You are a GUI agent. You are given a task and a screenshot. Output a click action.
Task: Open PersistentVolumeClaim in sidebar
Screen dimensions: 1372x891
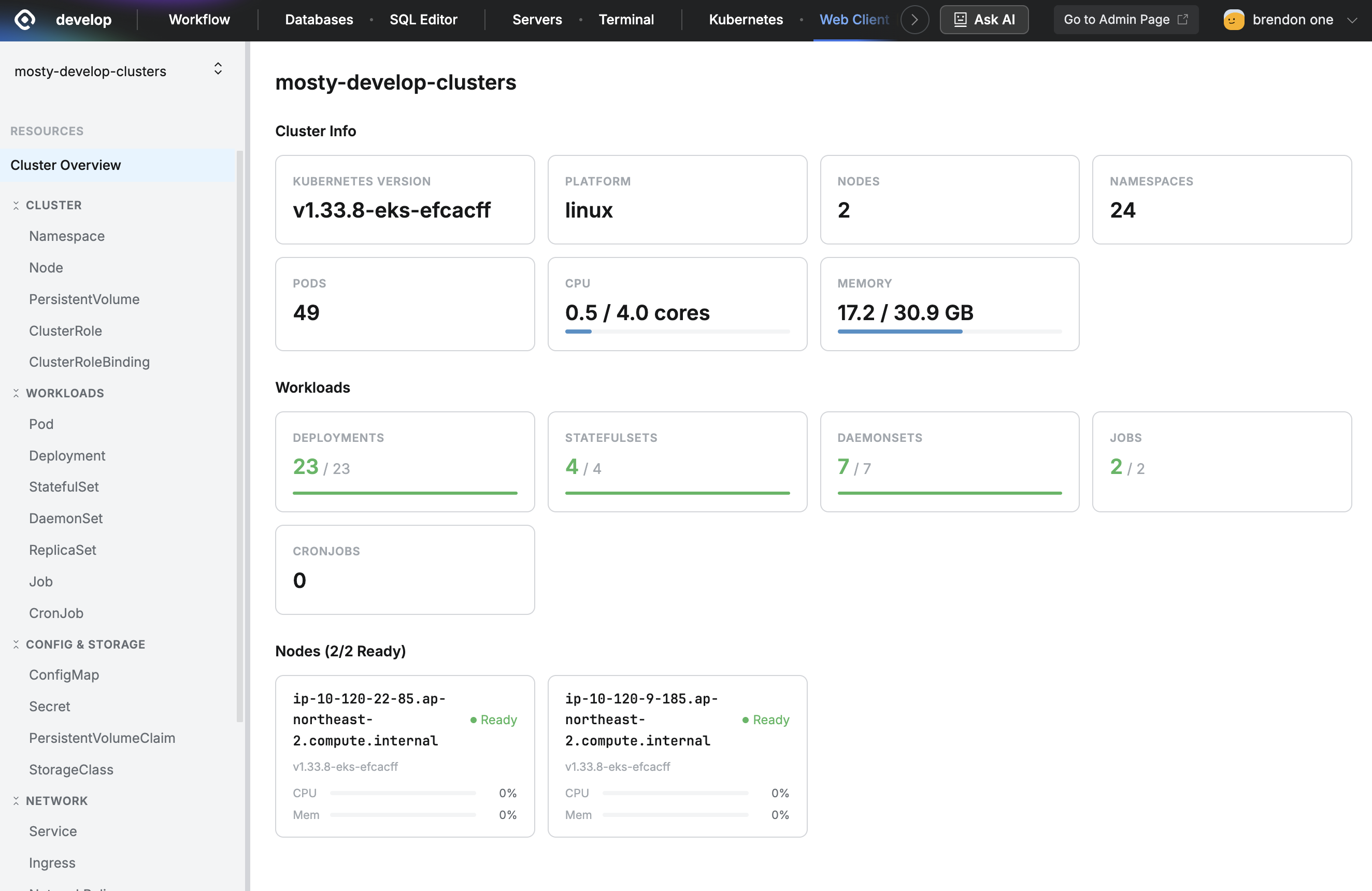pos(102,738)
